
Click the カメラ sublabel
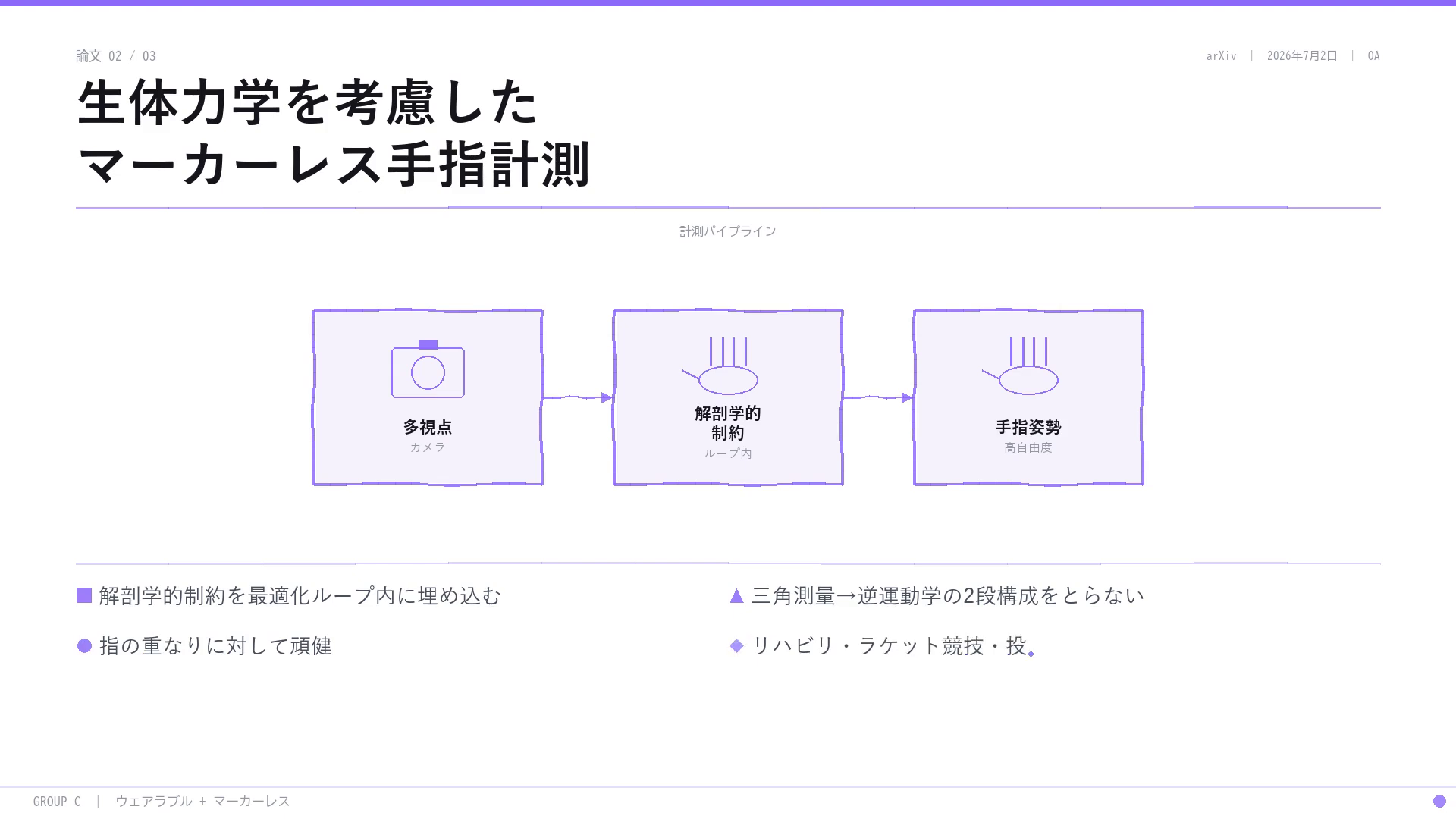pyautogui.click(x=428, y=447)
